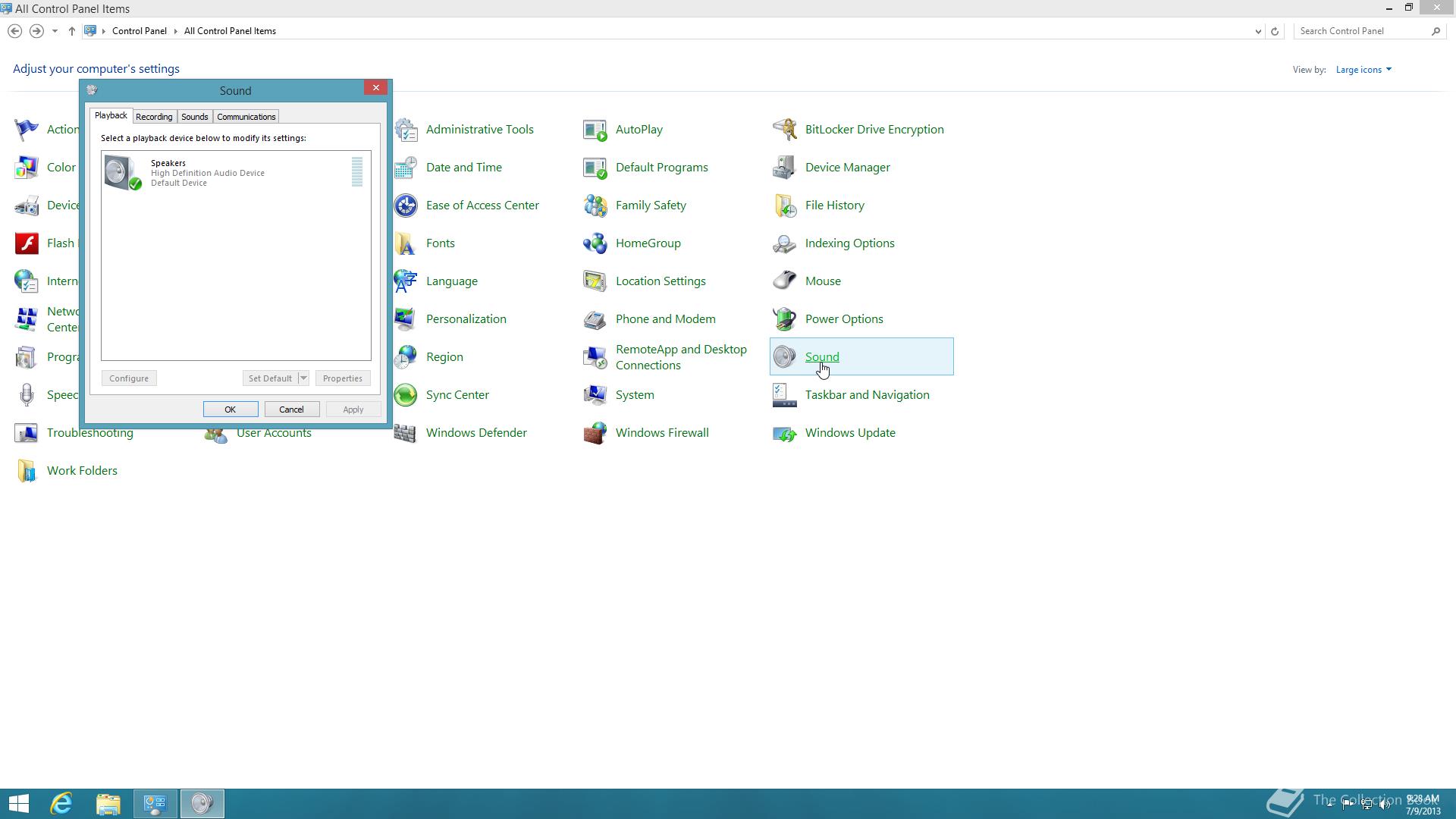
Task: Cancel the Sound dialog
Action: [292, 409]
